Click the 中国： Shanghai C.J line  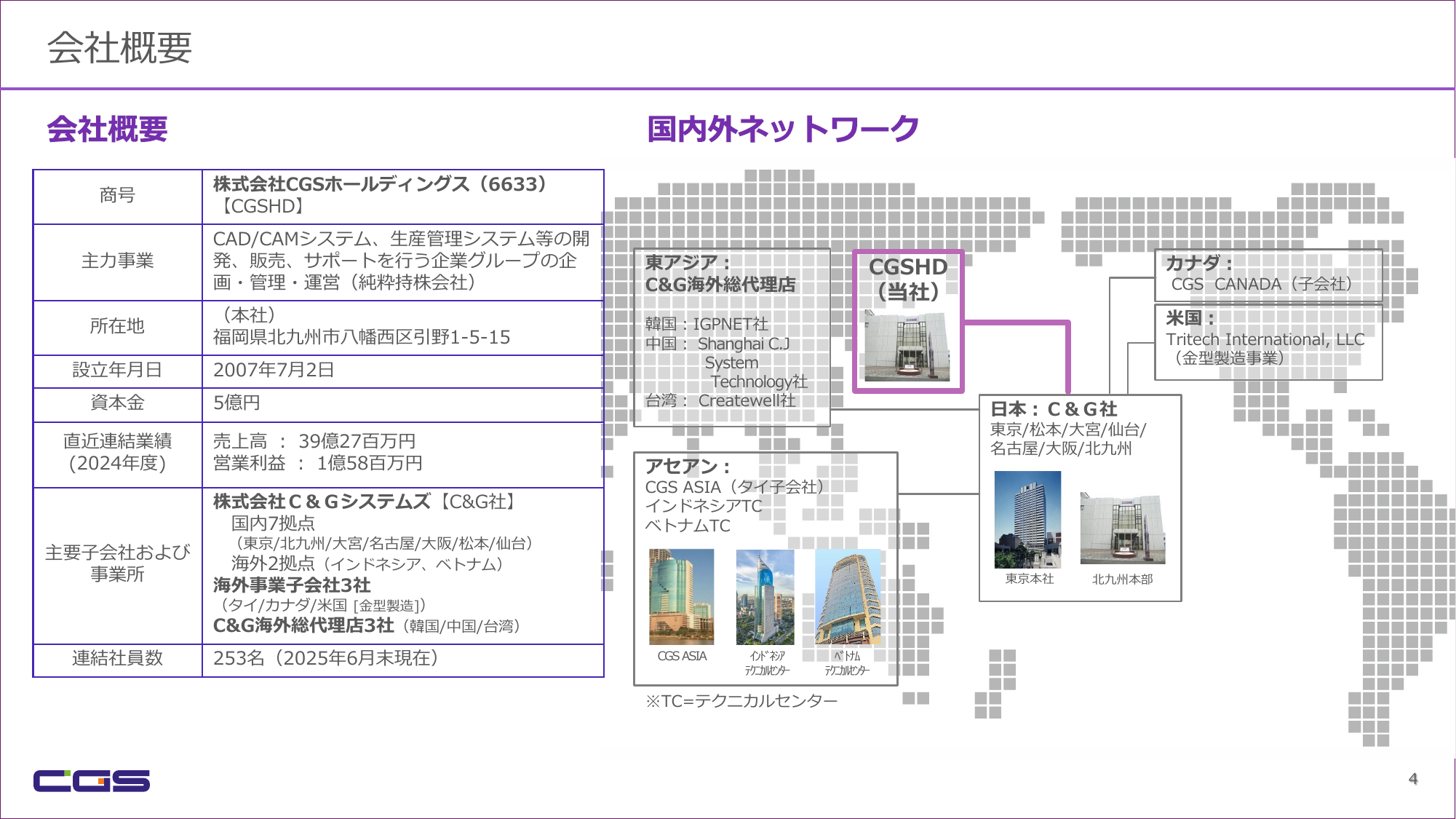(717, 344)
